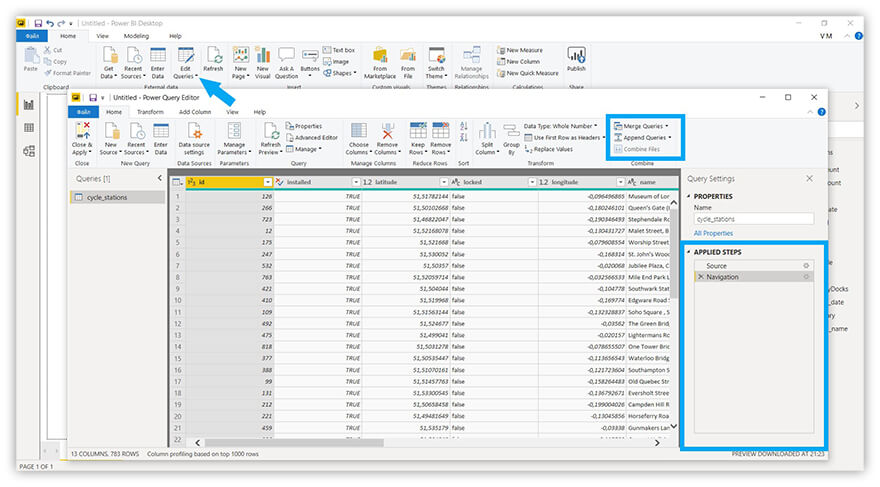Switch to Transform tab in Query Editor
This screenshot has height=487, width=880.
pos(150,112)
